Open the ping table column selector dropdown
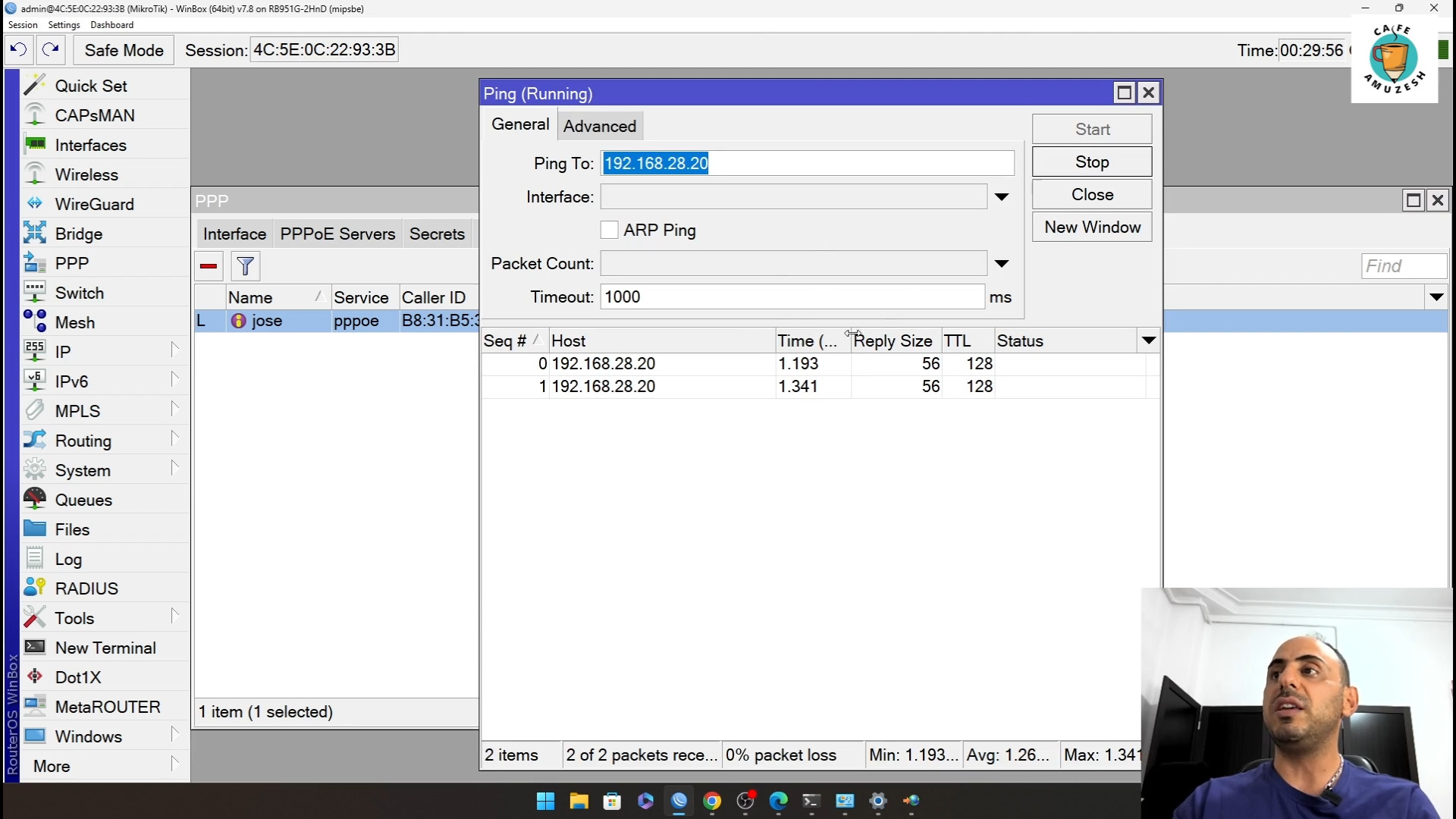This screenshot has width=1456, height=819. 1149,340
